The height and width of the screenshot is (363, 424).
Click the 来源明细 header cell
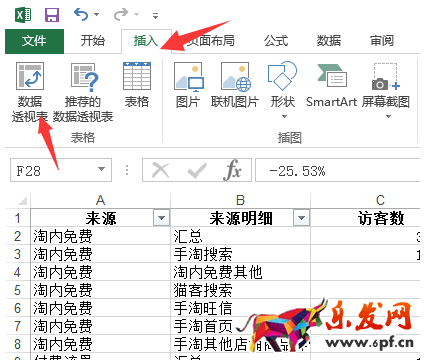point(240,218)
